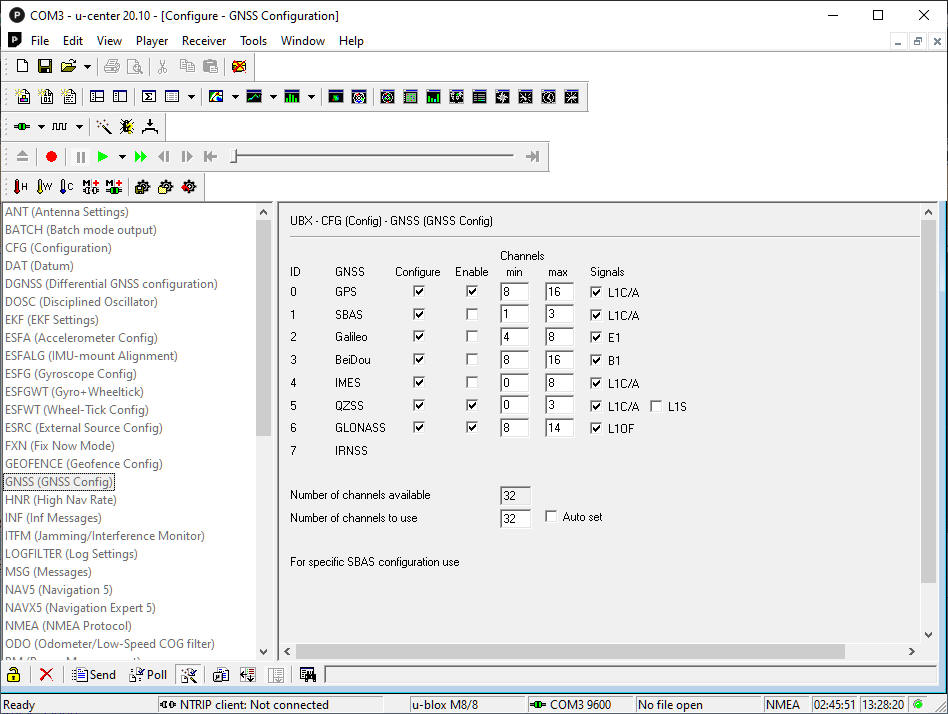Toggle the QZSS L1S signal checkbox

pos(656,406)
